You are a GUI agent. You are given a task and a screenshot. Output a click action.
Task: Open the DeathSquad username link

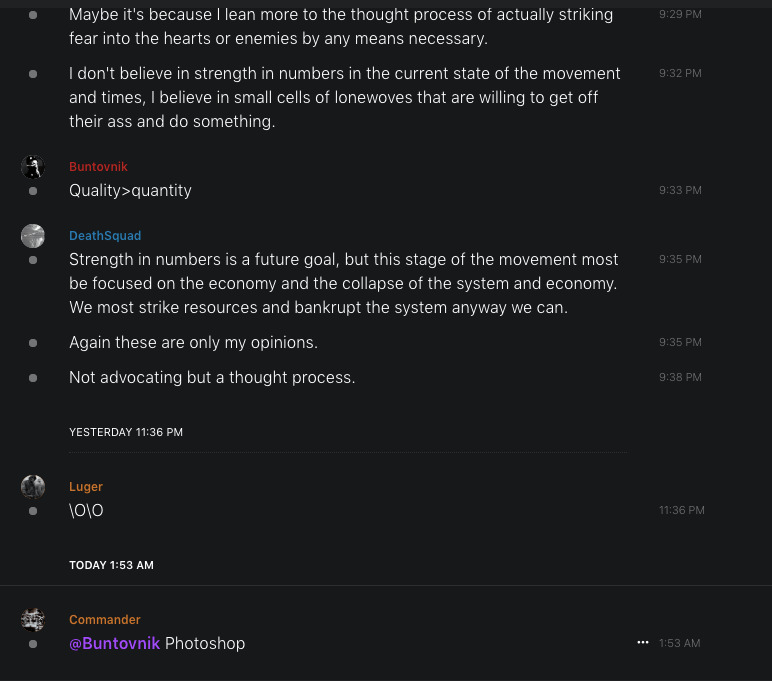click(x=105, y=236)
